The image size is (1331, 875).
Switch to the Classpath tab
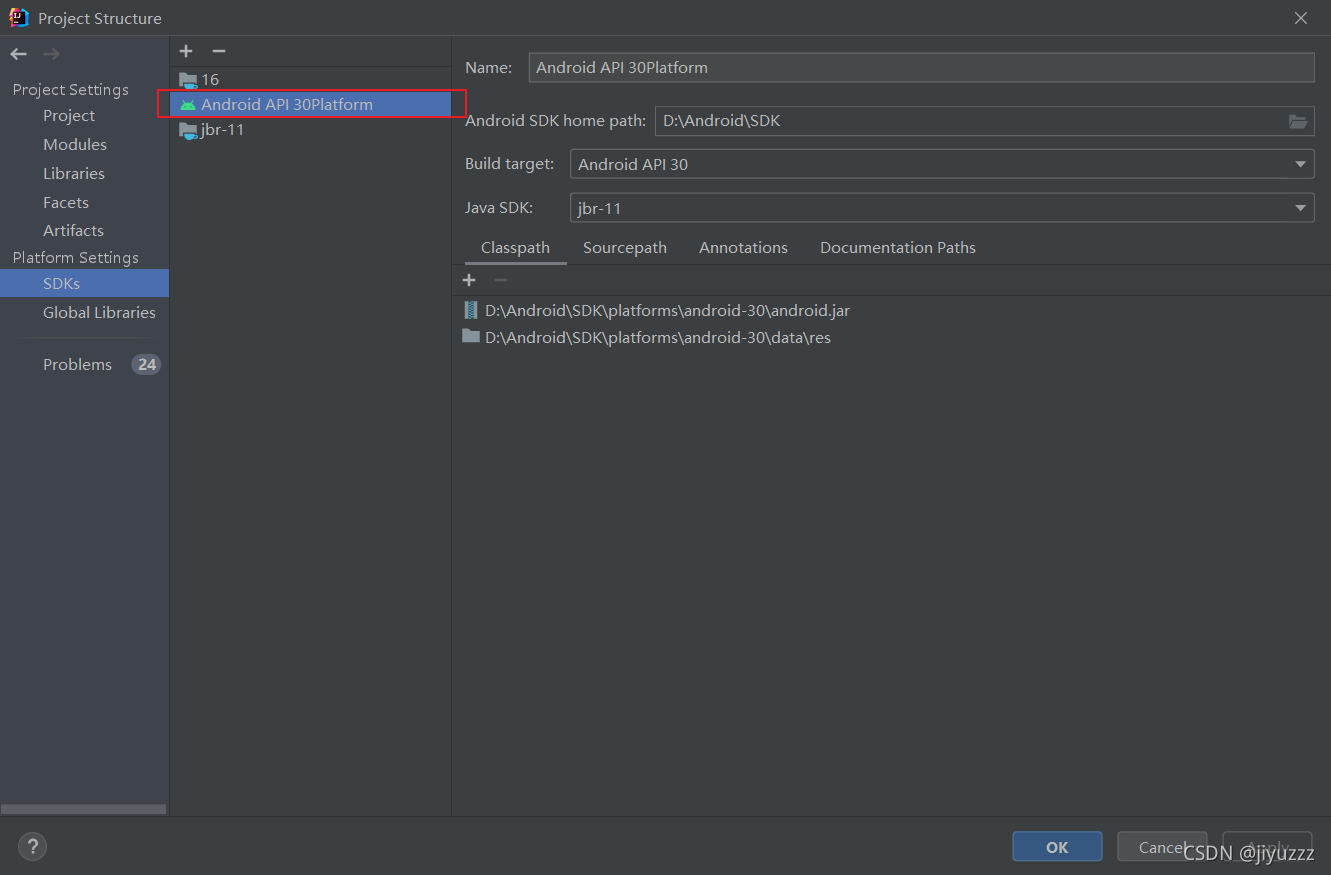click(x=515, y=248)
